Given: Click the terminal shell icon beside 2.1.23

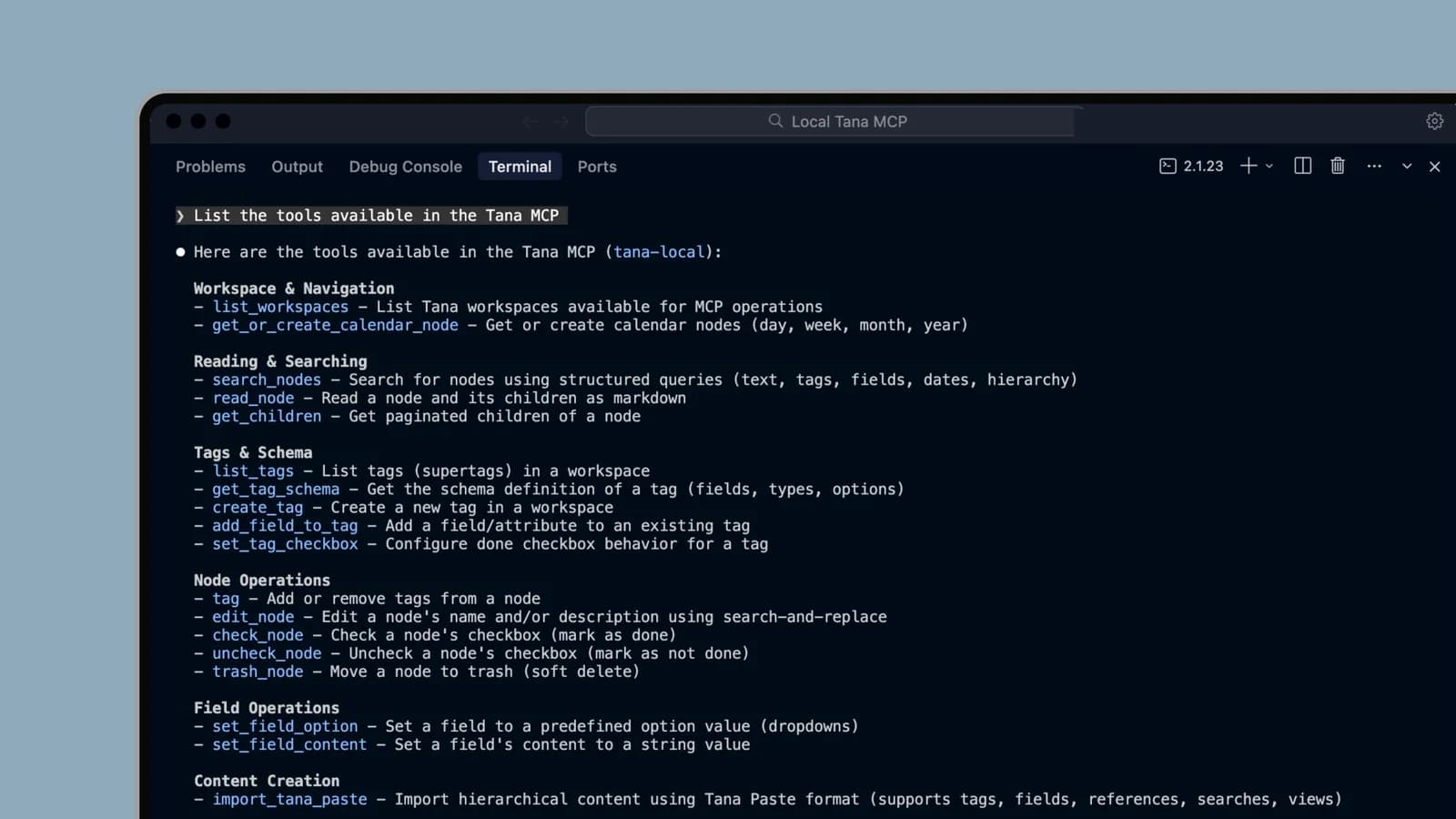Looking at the screenshot, I should [x=1168, y=166].
